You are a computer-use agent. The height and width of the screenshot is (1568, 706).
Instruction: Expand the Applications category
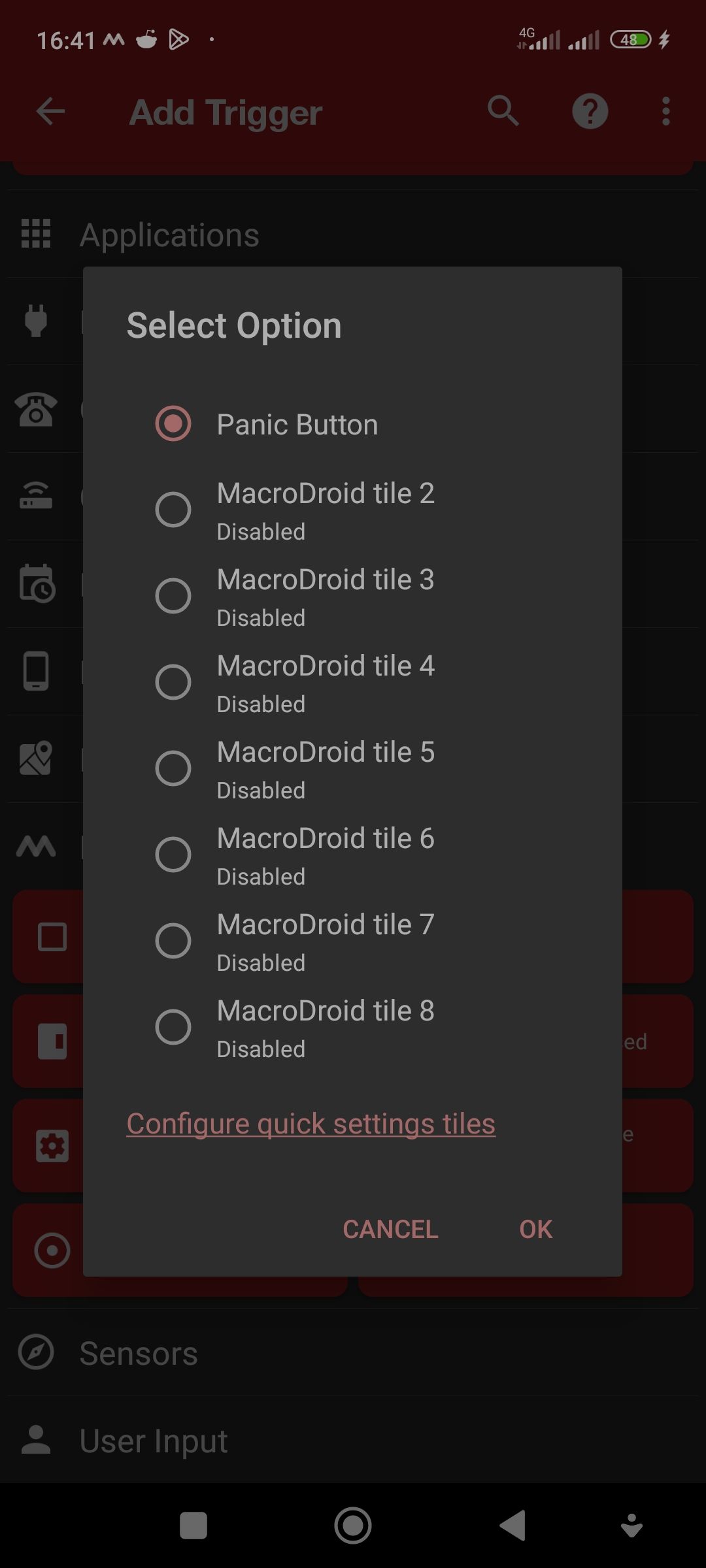[x=170, y=234]
